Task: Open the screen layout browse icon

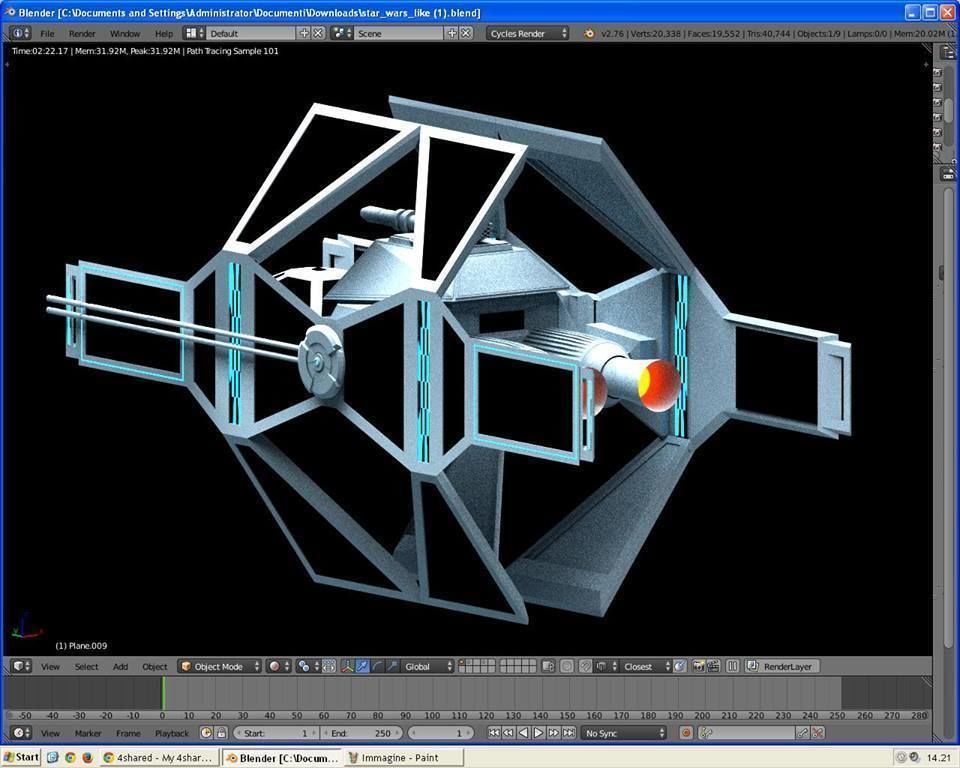Action: 195,33
